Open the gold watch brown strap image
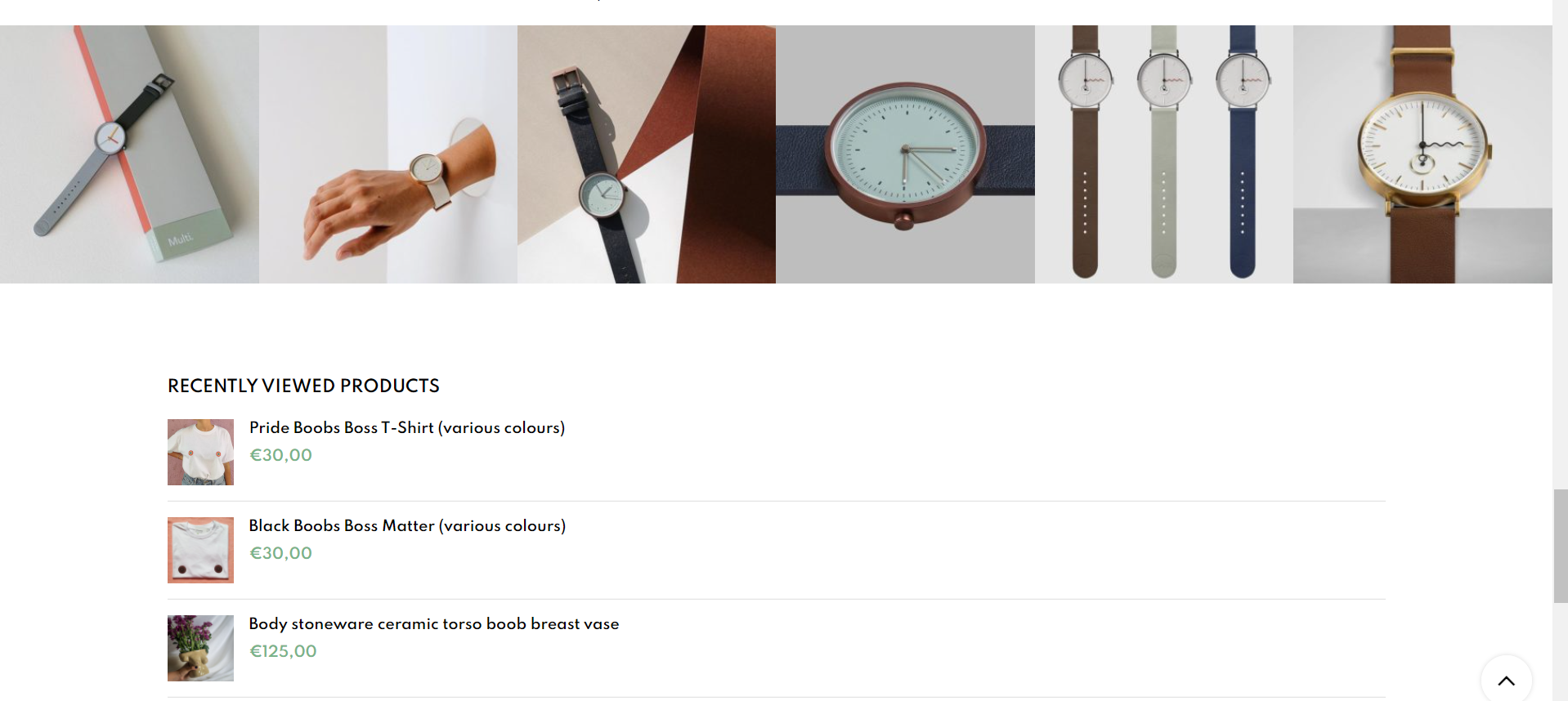This screenshot has width=1568, height=701. [x=1422, y=154]
